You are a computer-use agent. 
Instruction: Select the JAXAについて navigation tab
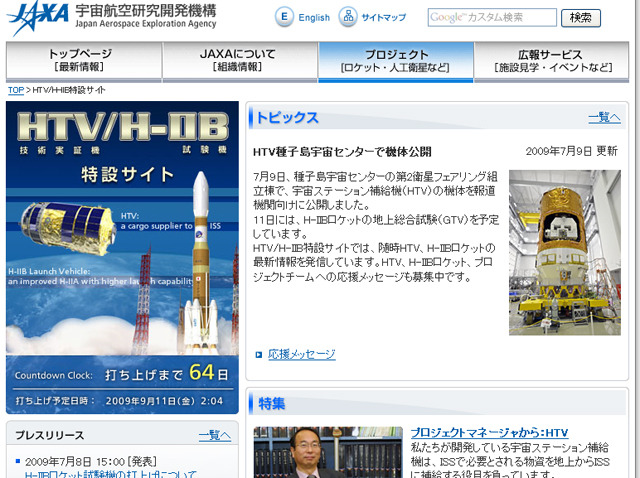click(240, 61)
